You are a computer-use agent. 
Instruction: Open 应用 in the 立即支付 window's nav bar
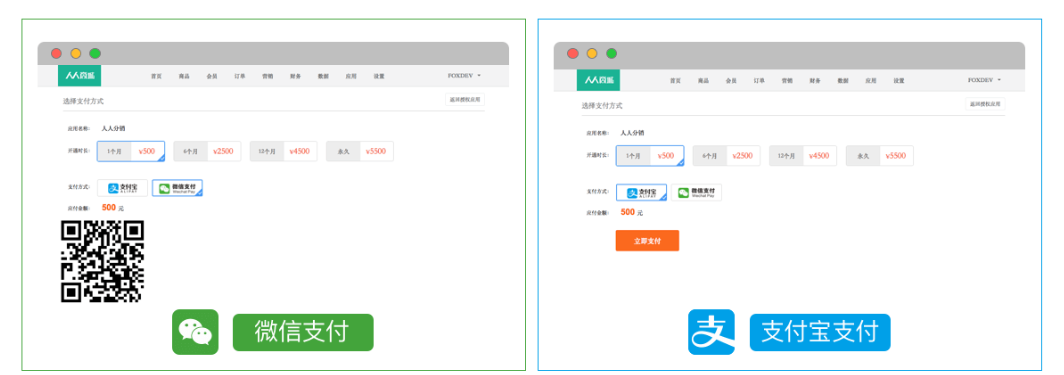[870, 81]
